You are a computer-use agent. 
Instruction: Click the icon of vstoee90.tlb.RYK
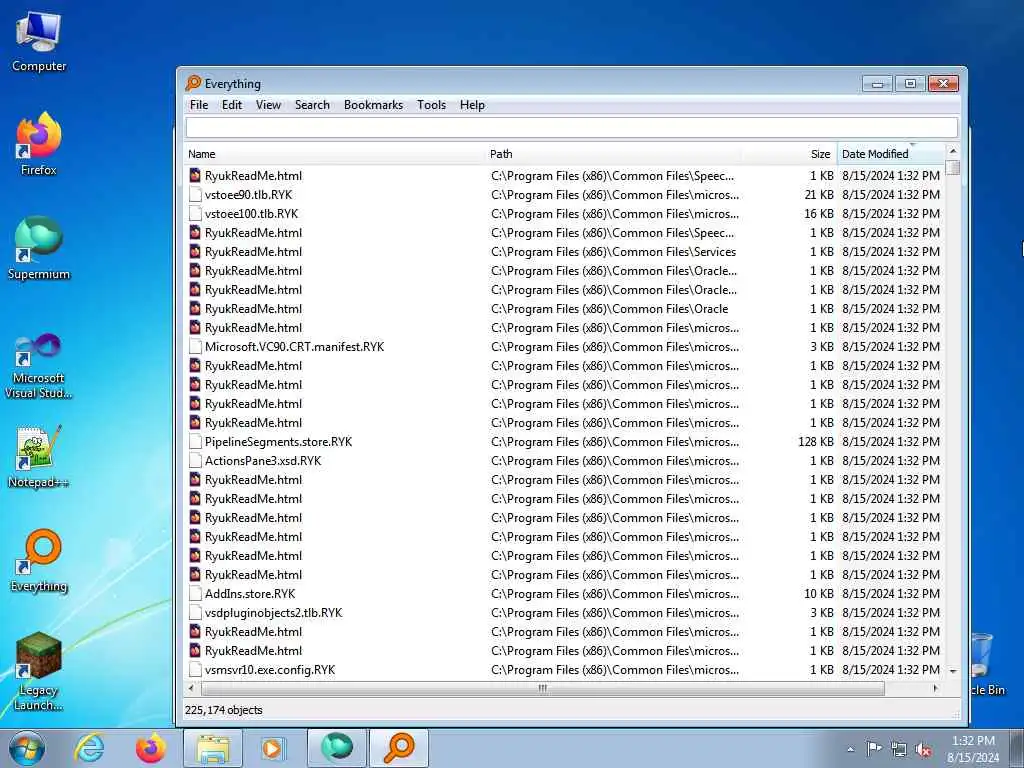(x=195, y=195)
